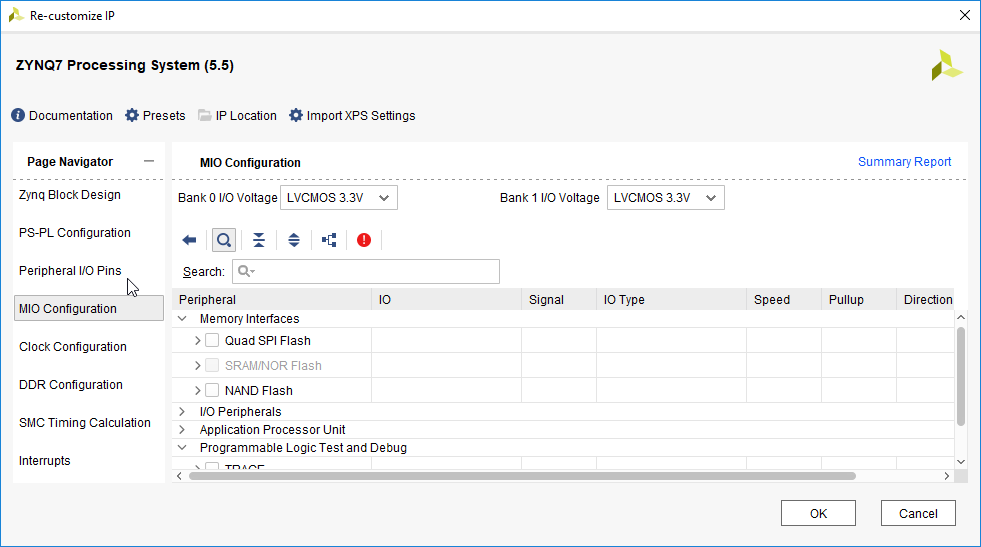Expand the Application Processor Unit group

point(182,429)
